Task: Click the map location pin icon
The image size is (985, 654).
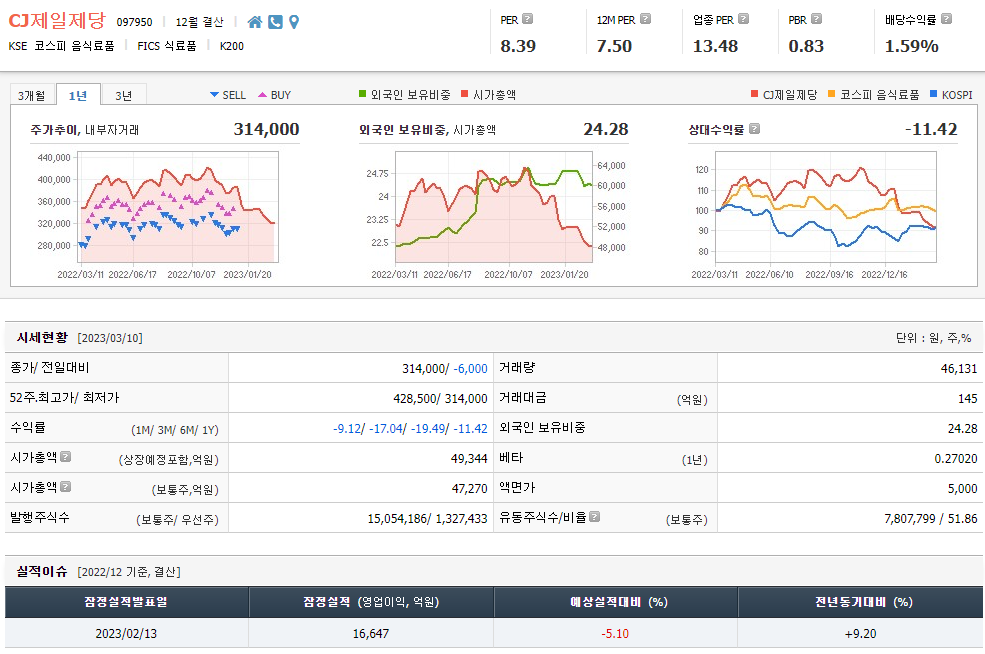Action: pyautogui.click(x=294, y=22)
